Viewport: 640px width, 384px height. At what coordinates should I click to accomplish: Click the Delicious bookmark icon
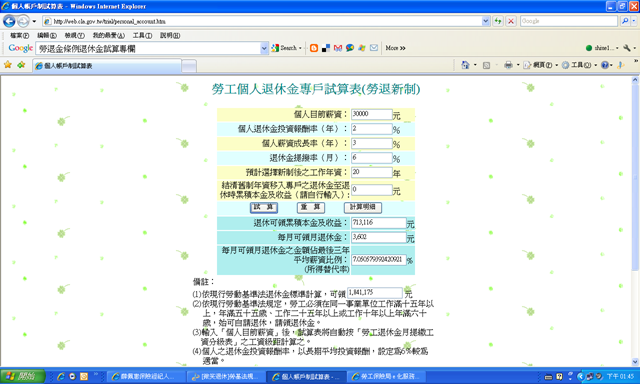pos(326,48)
